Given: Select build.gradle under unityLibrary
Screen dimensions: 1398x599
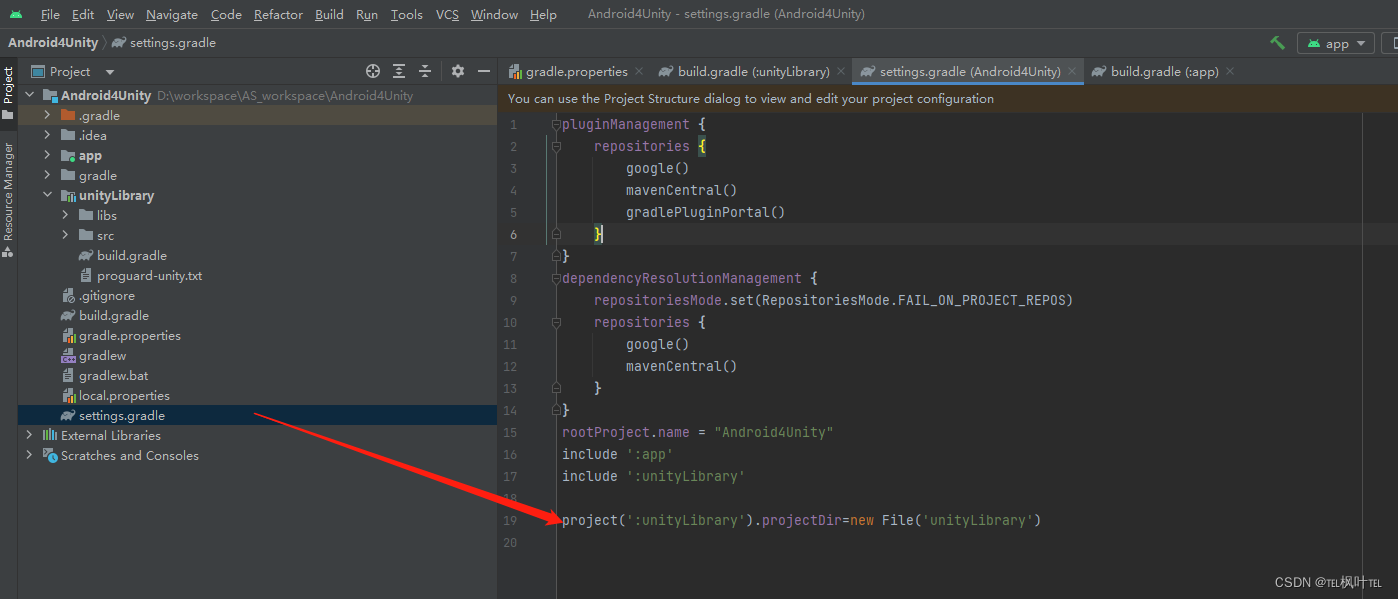Looking at the screenshot, I should click(x=131, y=255).
